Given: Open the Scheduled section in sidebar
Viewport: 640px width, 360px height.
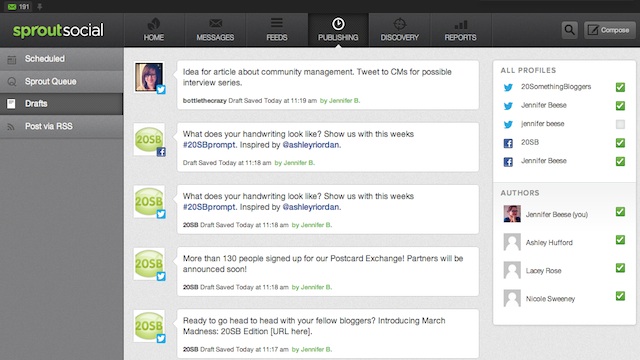Looking at the screenshot, I should coord(61,59).
